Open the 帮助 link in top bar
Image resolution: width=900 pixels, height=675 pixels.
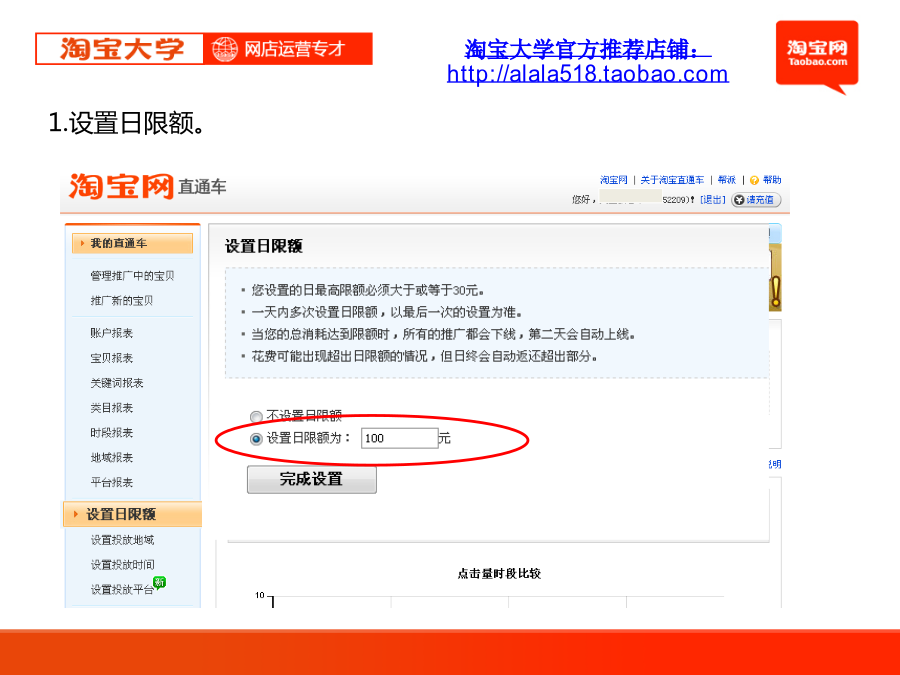[x=772, y=180]
